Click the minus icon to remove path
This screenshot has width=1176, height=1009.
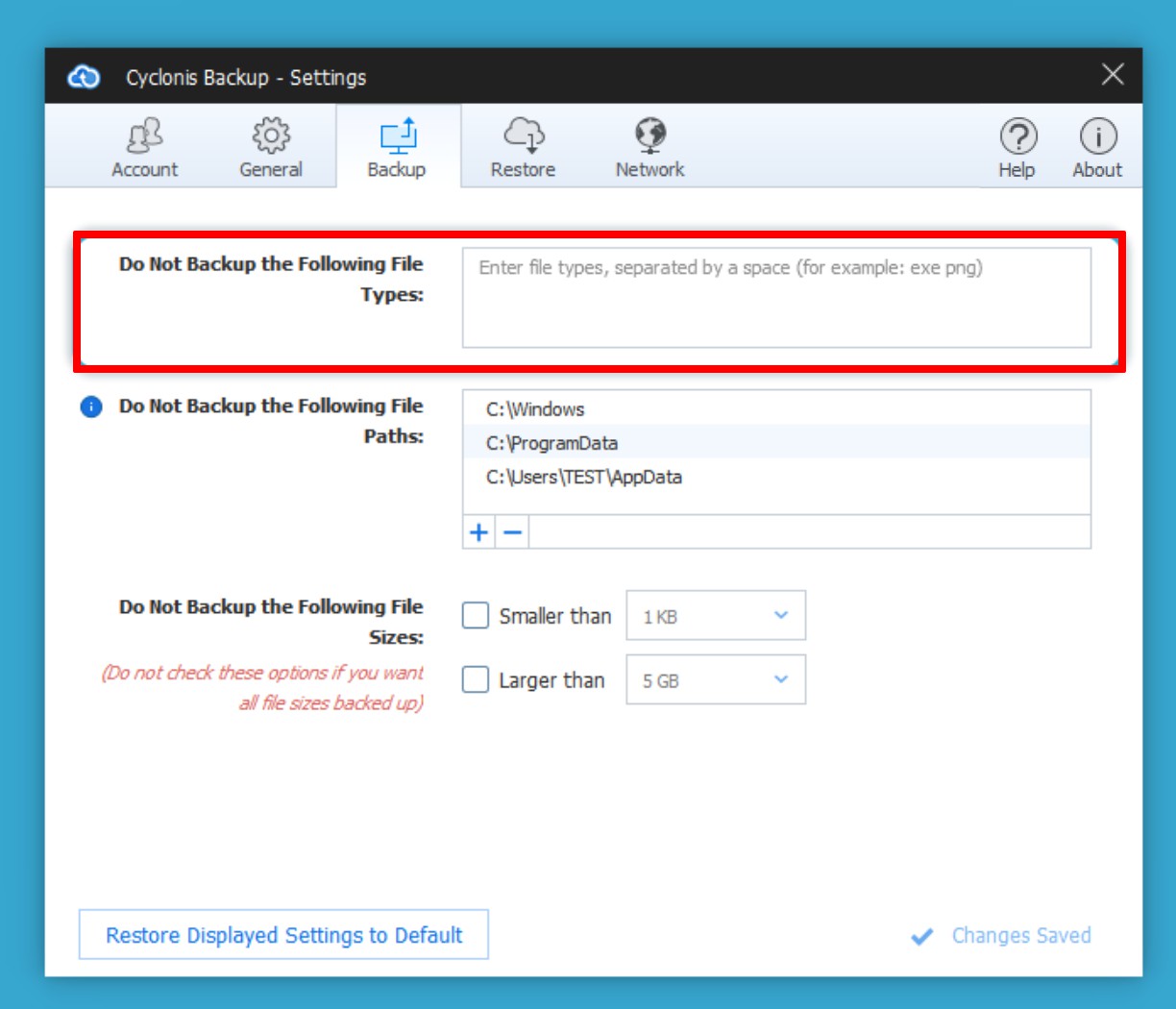coord(513,532)
